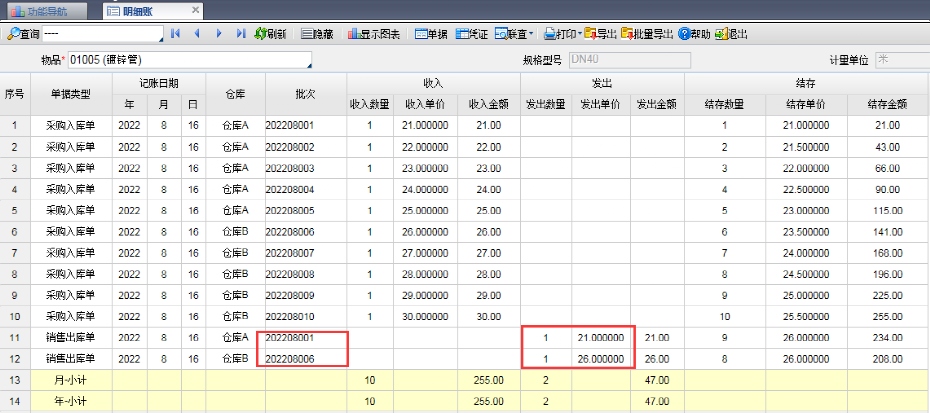930x413 pixels.
Task: Select batch cell 202208009
Action: 306,296
